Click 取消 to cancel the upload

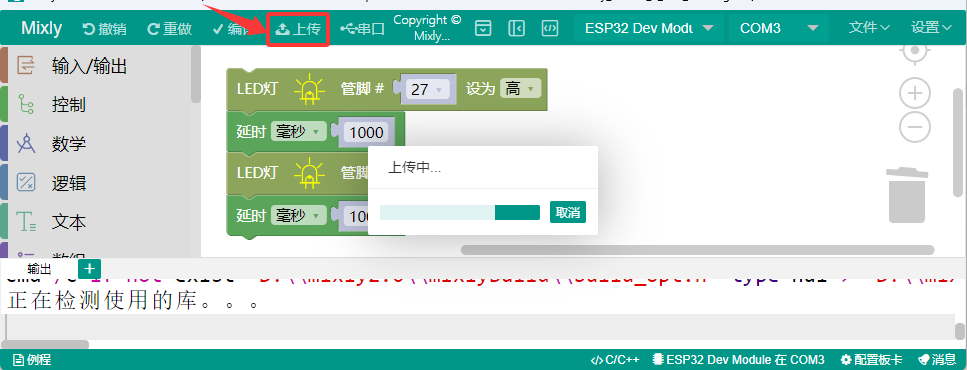[567, 213]
